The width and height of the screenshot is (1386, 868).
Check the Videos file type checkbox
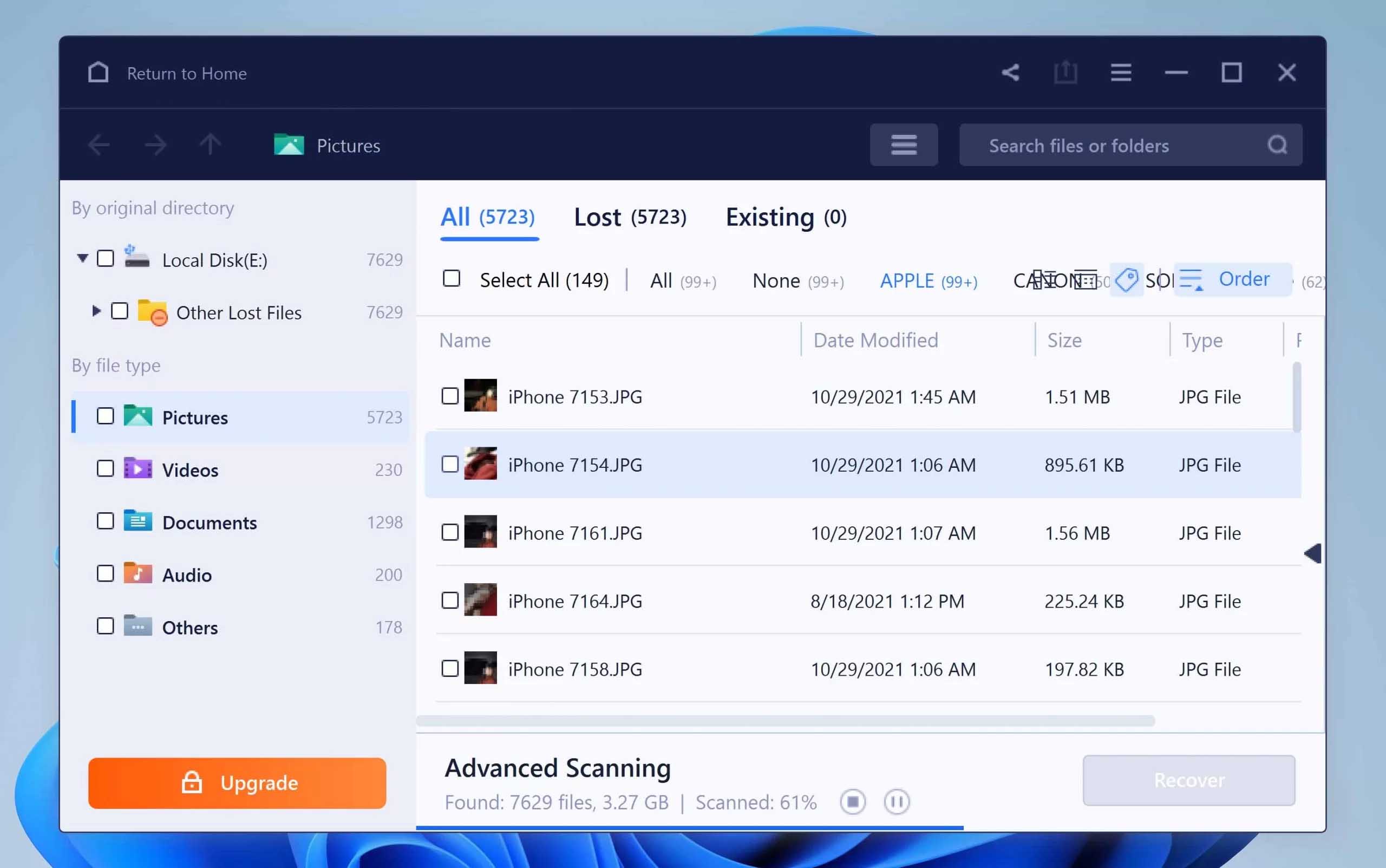[106, 468]
